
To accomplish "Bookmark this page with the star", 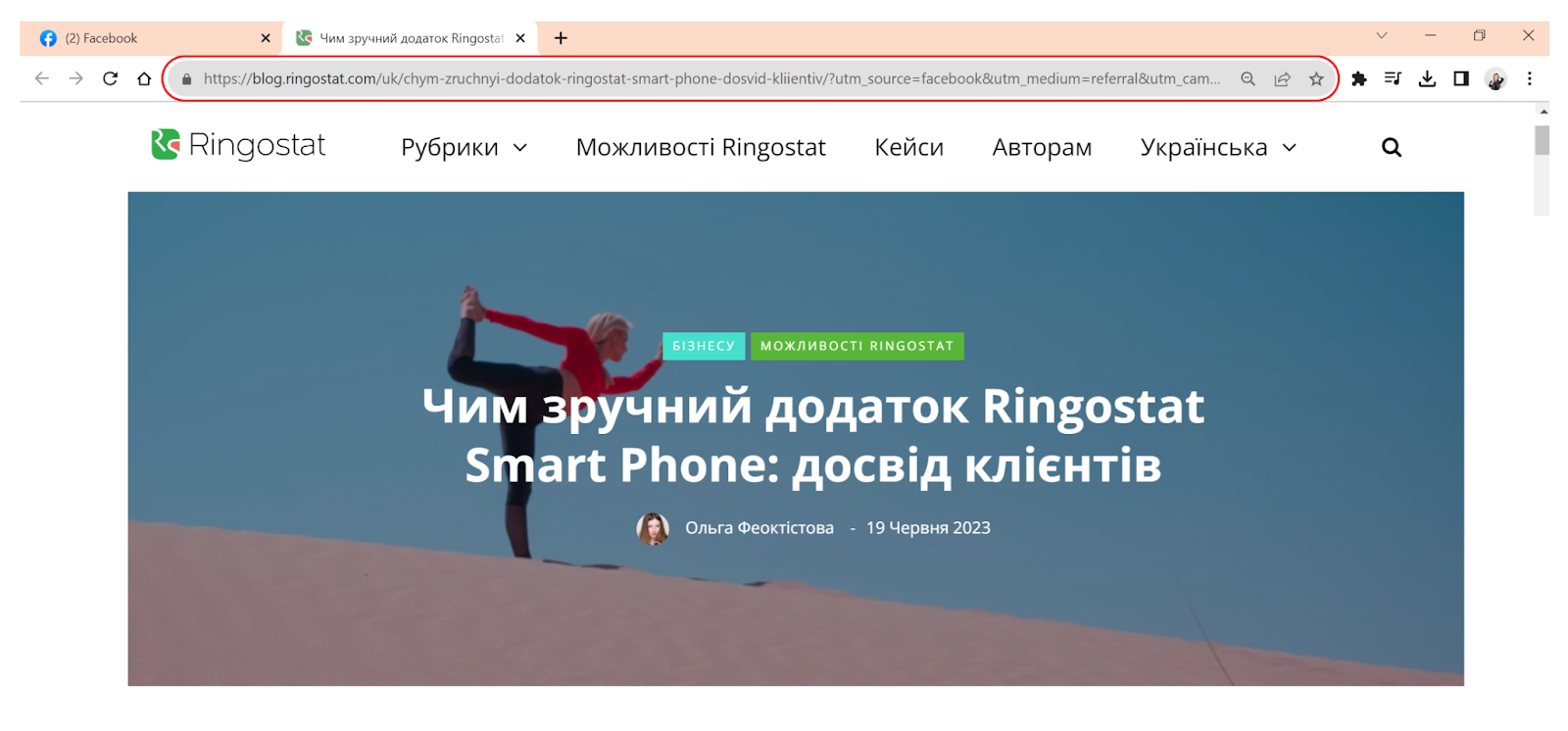I will coord(1316,78).
